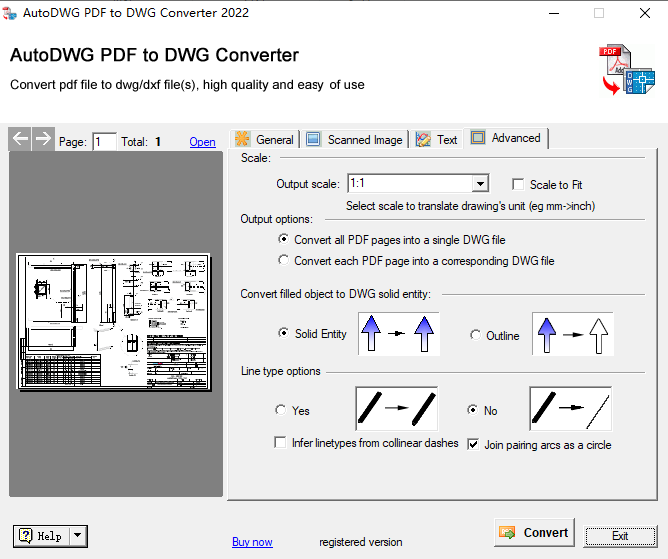Click the 'registered version' text
Screen dimensions: 668x559
[x=360, y=542]
